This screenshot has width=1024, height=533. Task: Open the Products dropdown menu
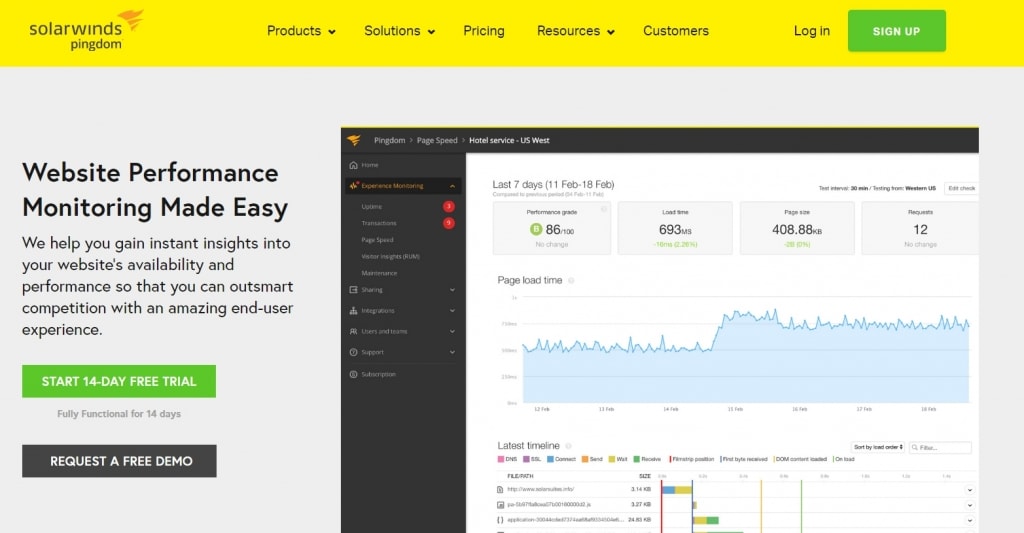(301, 31)
